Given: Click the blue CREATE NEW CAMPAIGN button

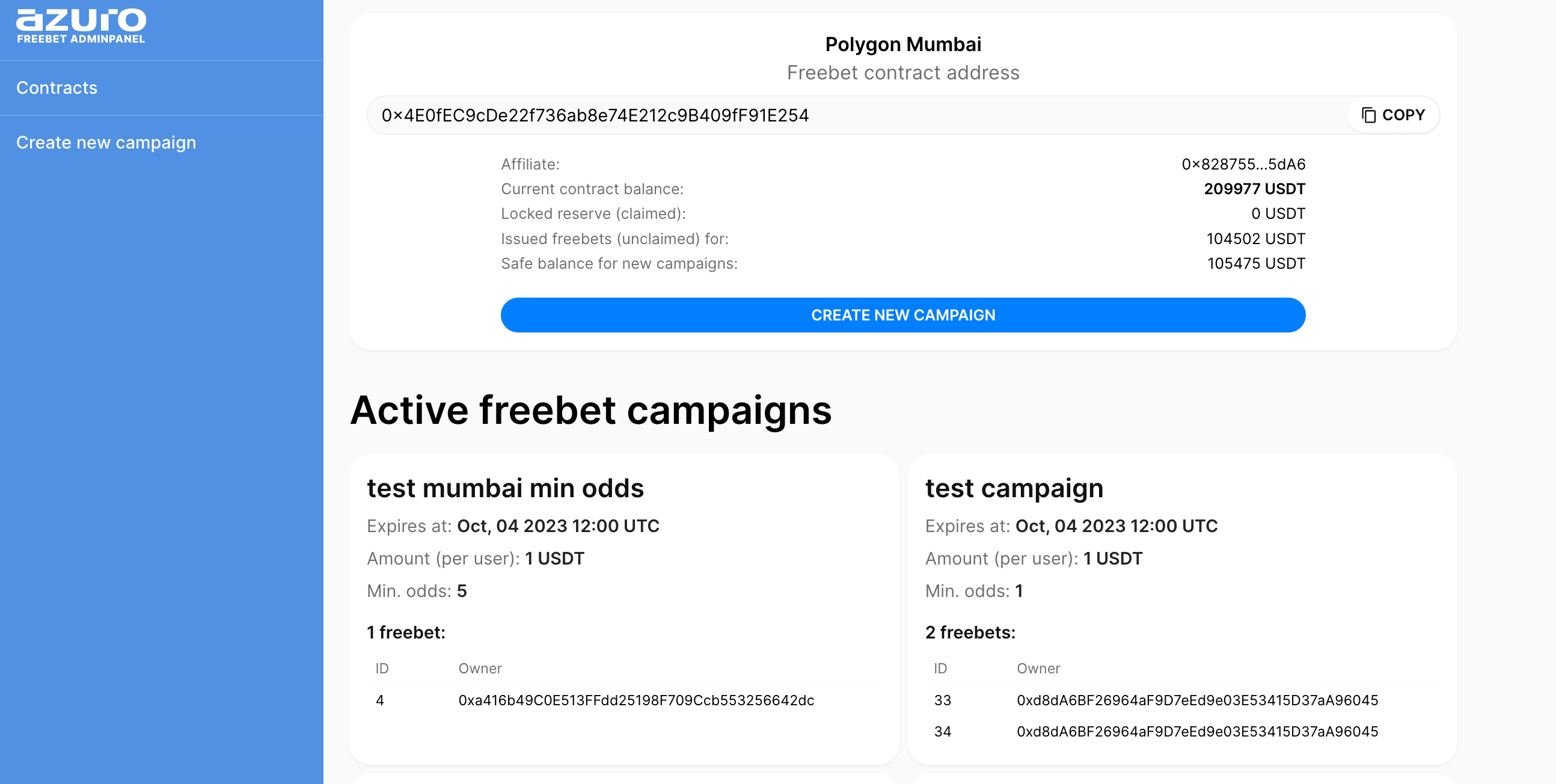Looking at the screenshot, I should pos(903,314).
